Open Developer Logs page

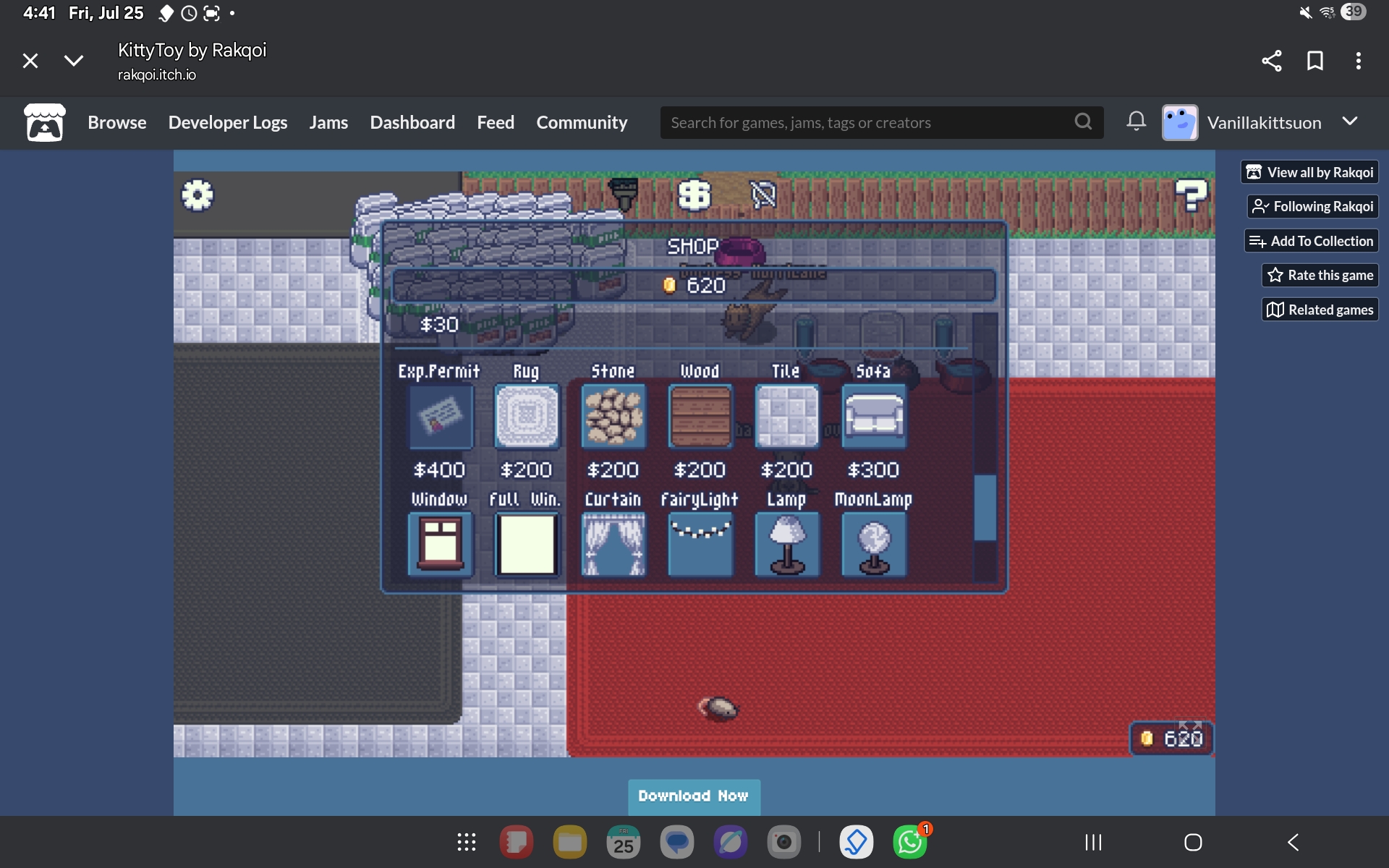click(x=228, y=122)
